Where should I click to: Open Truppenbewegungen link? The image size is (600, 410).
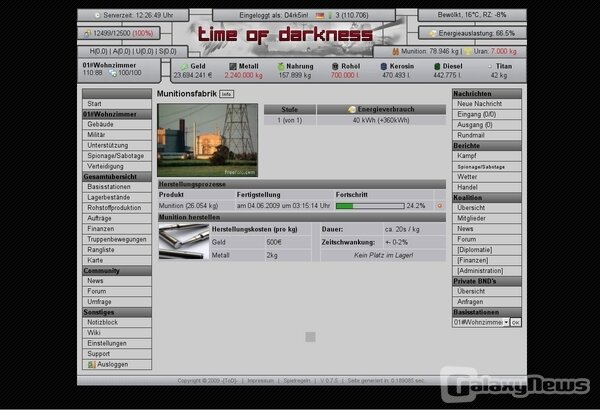(x=117, y=239)
